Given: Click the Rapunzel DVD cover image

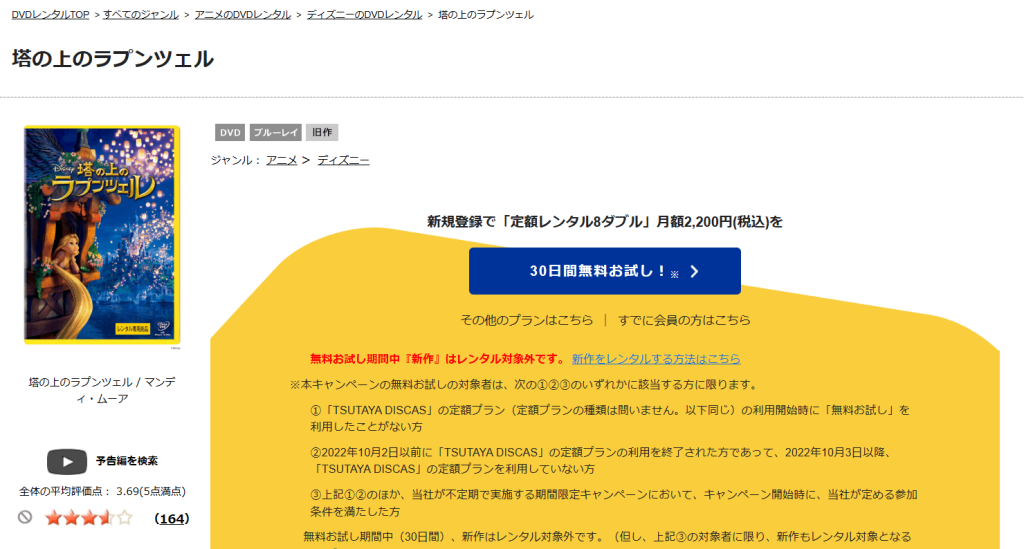Looking at the screenshot, I should click(x=102, y=235).
